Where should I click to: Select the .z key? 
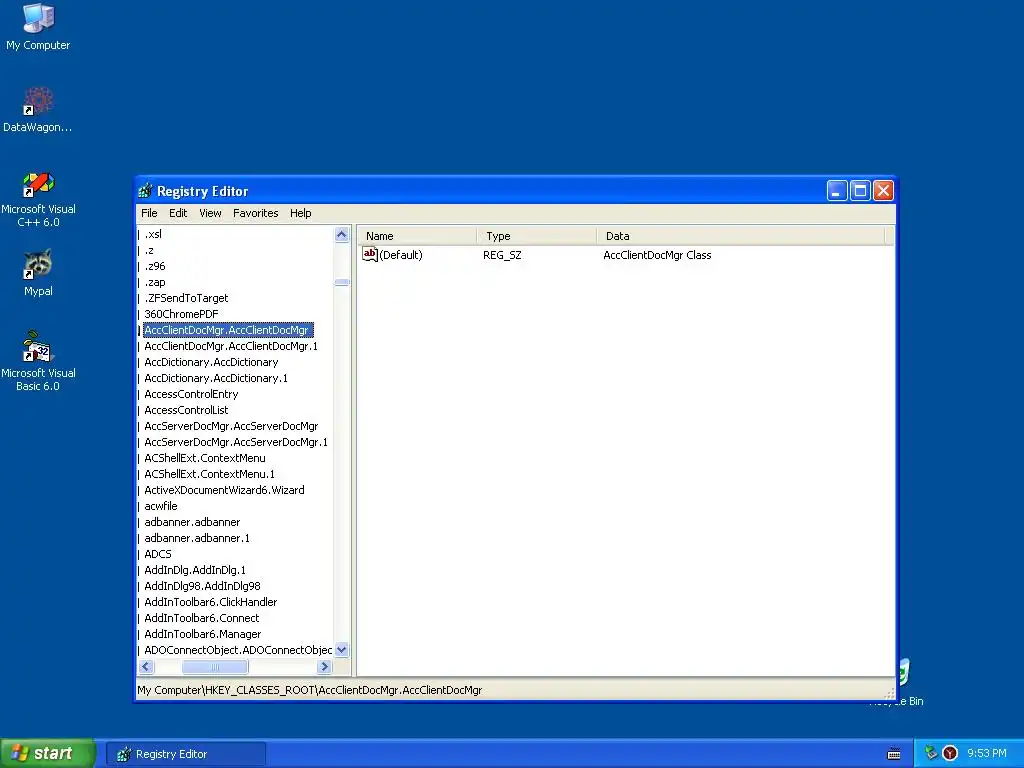coord(150,250)
